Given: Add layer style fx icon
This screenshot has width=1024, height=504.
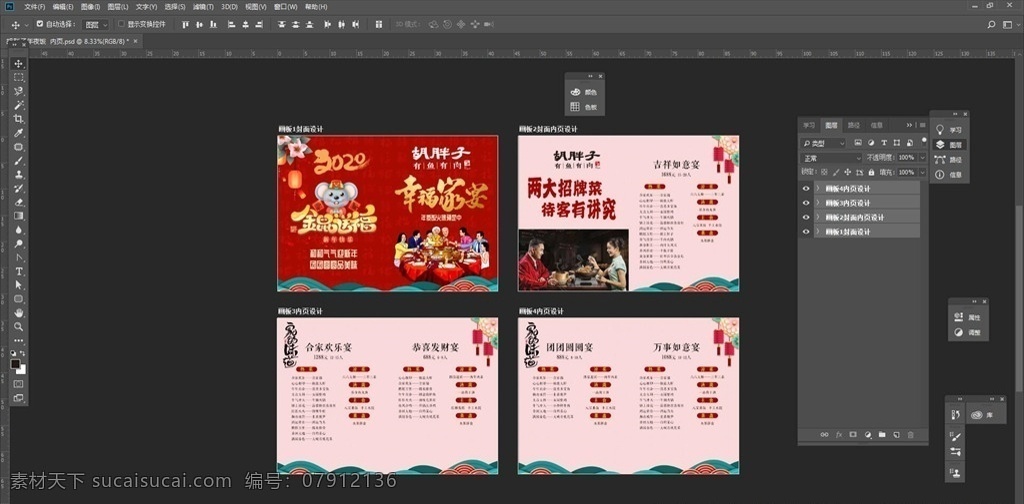Looking at the screenshot, I should tap(839, 434).
